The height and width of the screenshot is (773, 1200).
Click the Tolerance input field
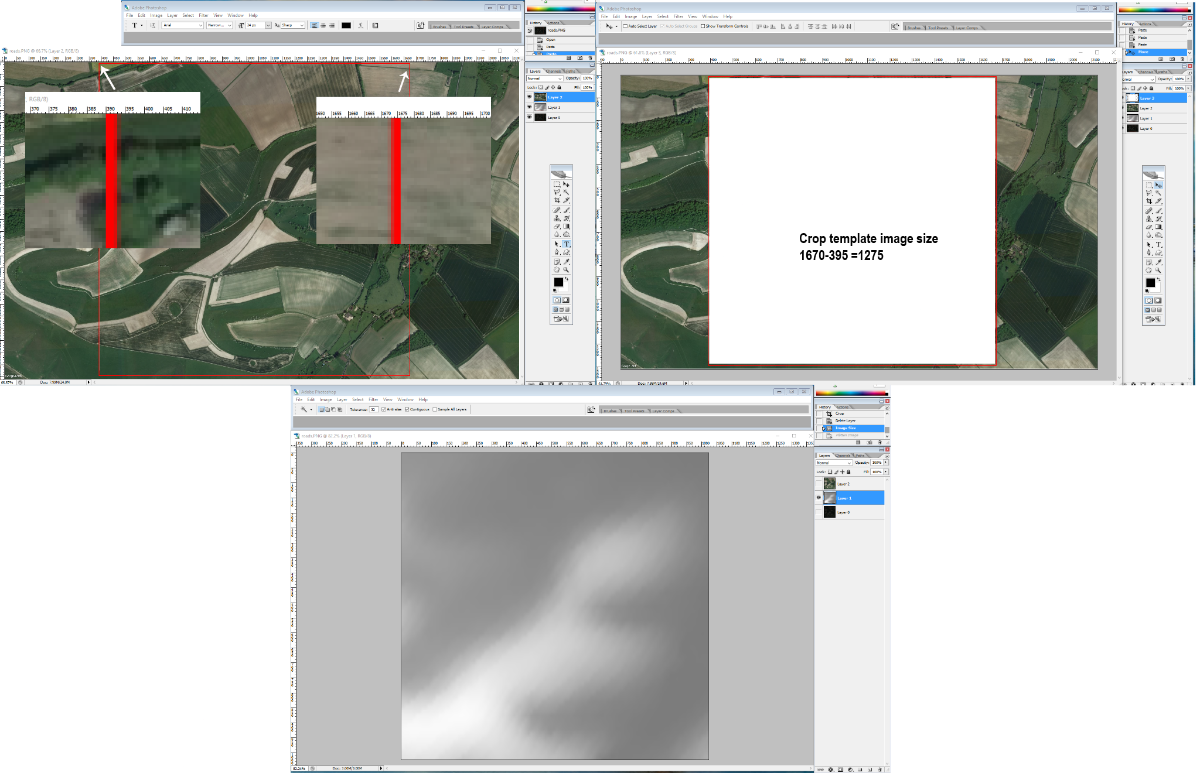[x=373, y=409]
